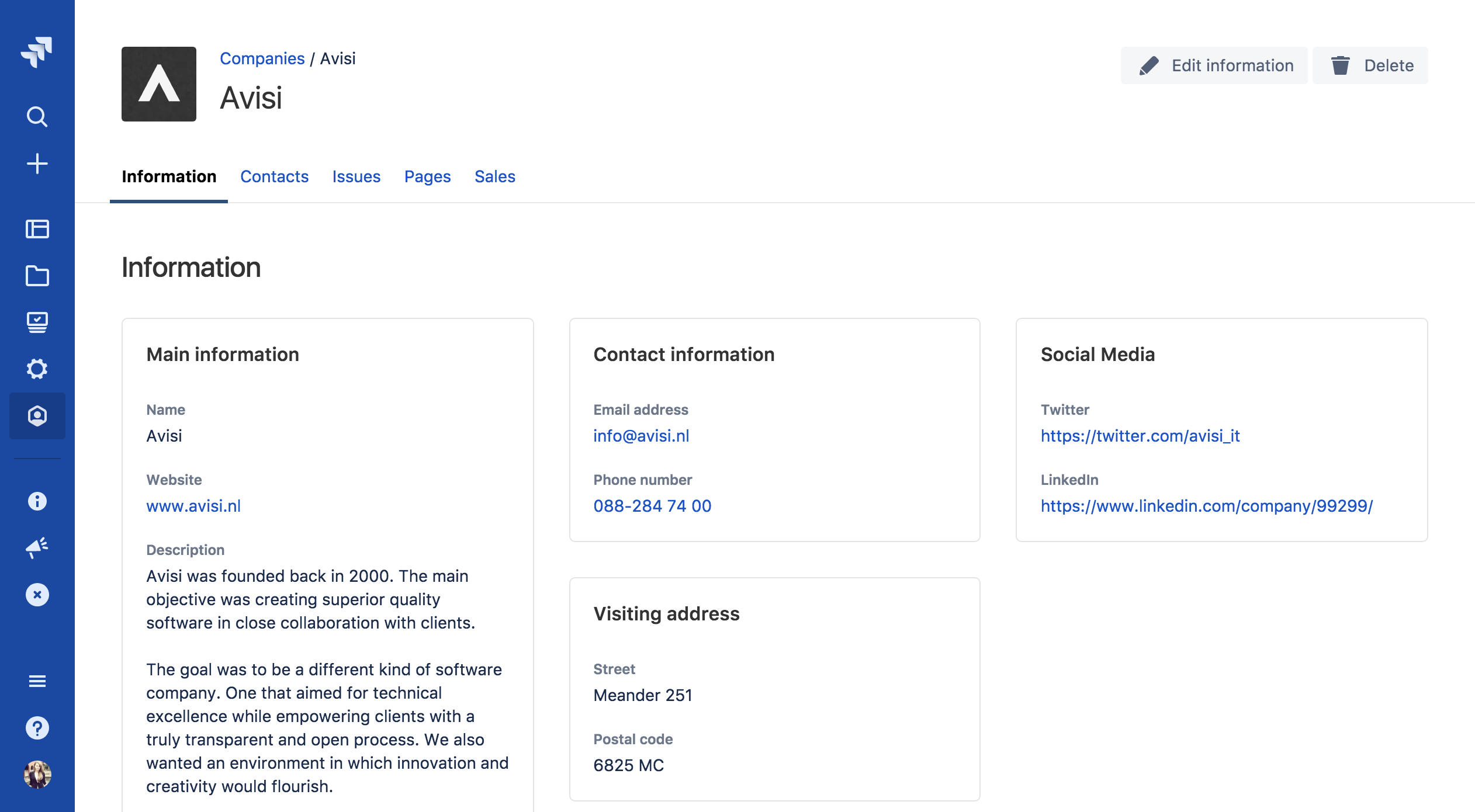
Task: Open the monitor checkmark icon in sidebar
Action: tap(37, 322)
